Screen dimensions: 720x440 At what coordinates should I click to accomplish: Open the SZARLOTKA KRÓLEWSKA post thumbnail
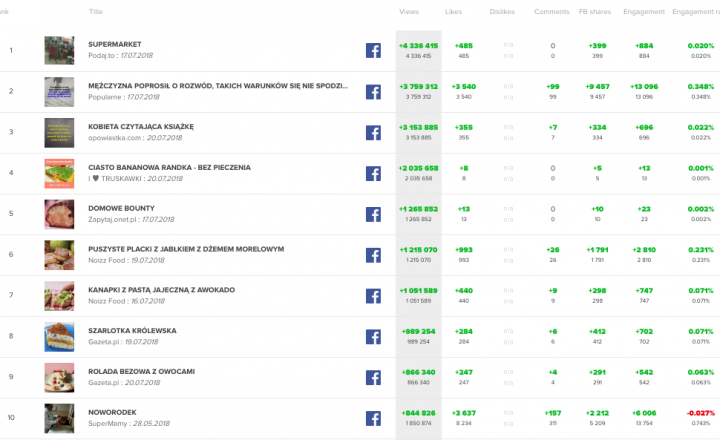(x=60, y=336)
